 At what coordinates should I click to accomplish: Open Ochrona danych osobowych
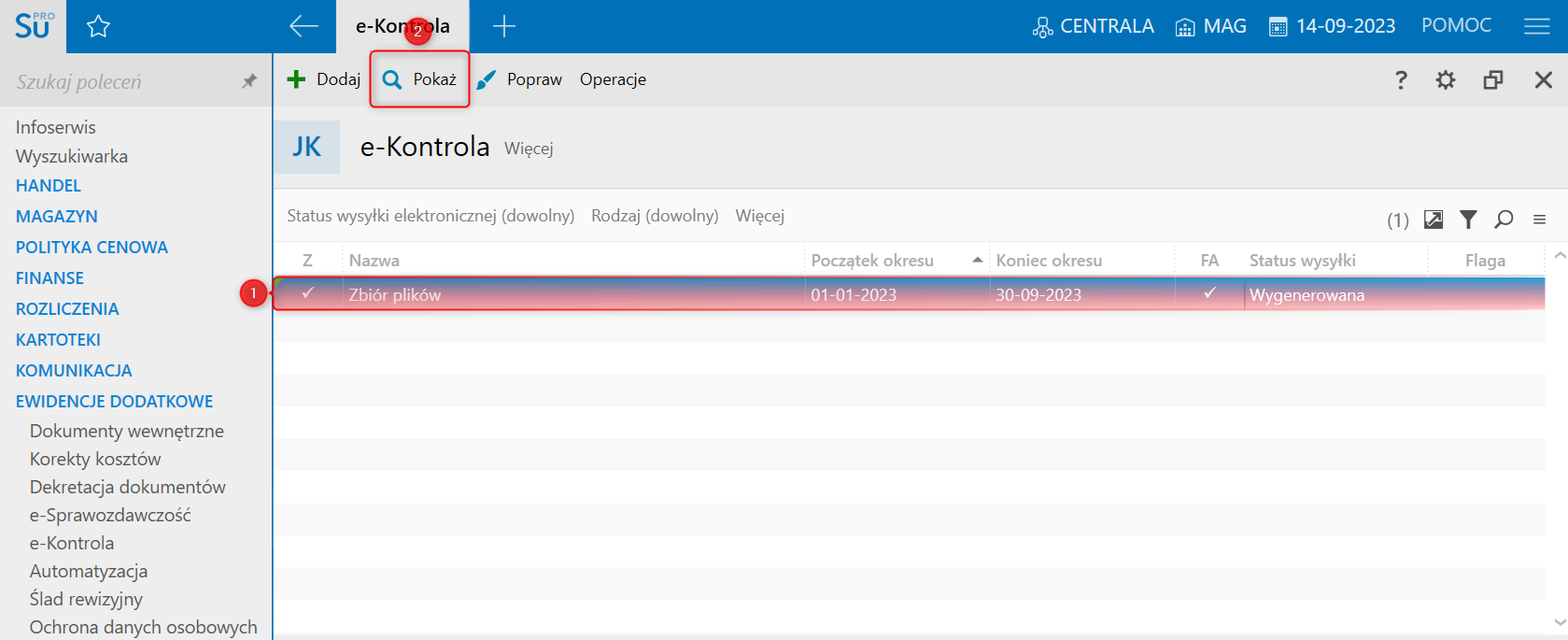tap(143, 627)
